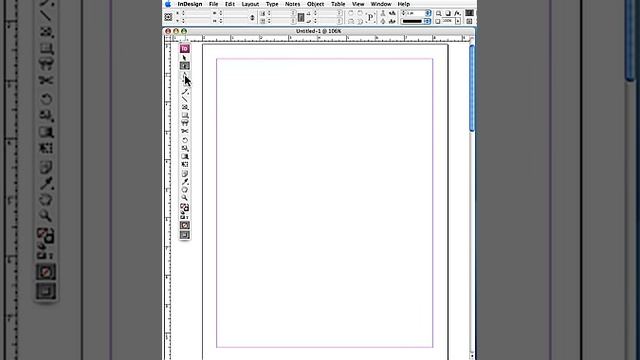
Task: Click the InDesign logo atop the toolbox
Action: tap(184, 49)
